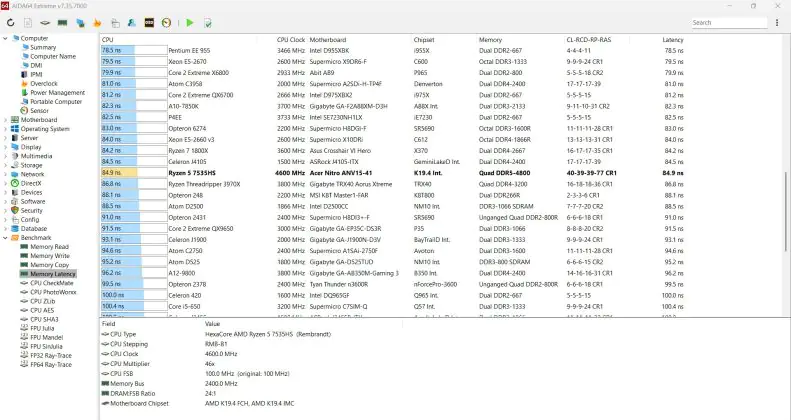Open the FPU SinJulia benchmark
The height and width of the screenshot is (420, 791).
[46, 347]
